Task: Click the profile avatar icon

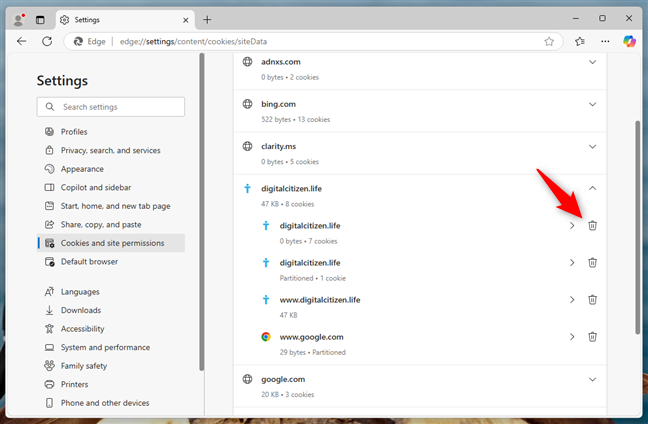Action: pos(18,19)
